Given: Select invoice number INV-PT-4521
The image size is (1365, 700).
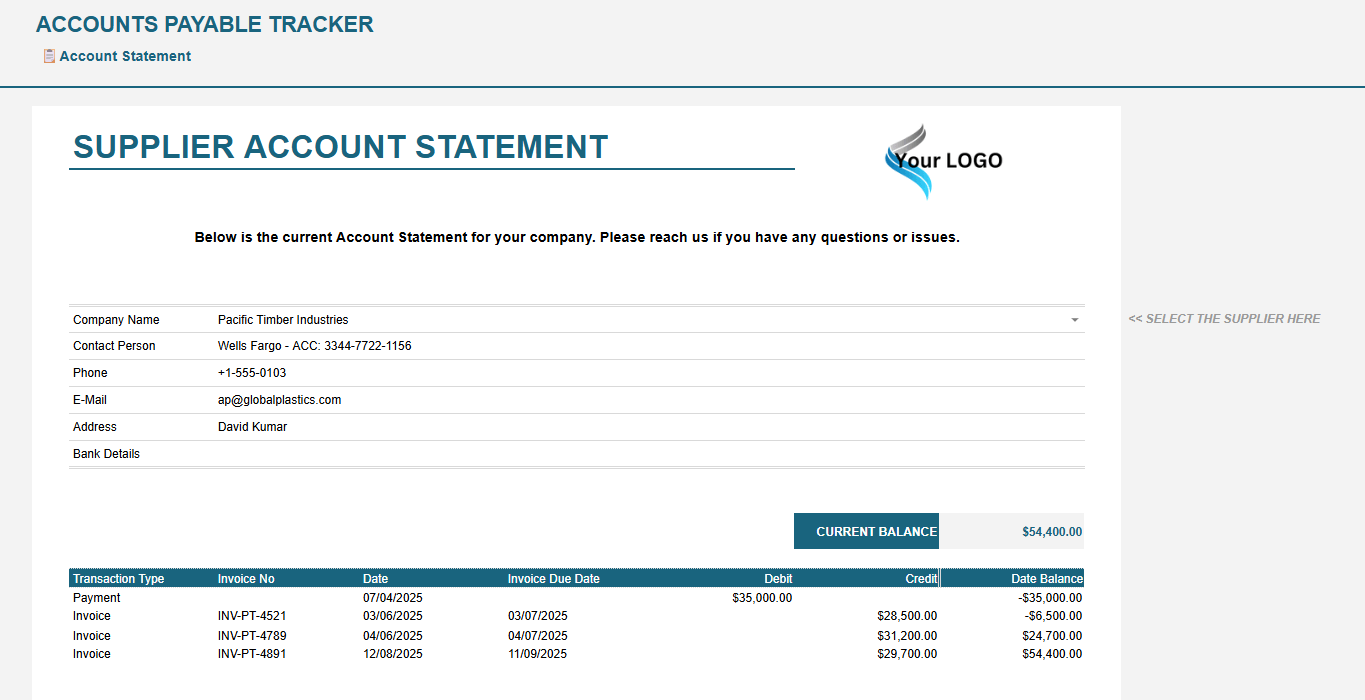Looking at the screenshot, I should pos(252,616).
